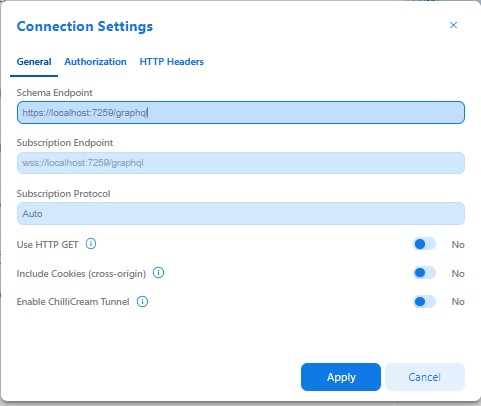Click the Connection Settings title
Viewport: 481px width, 406px height.
point(85,26)
